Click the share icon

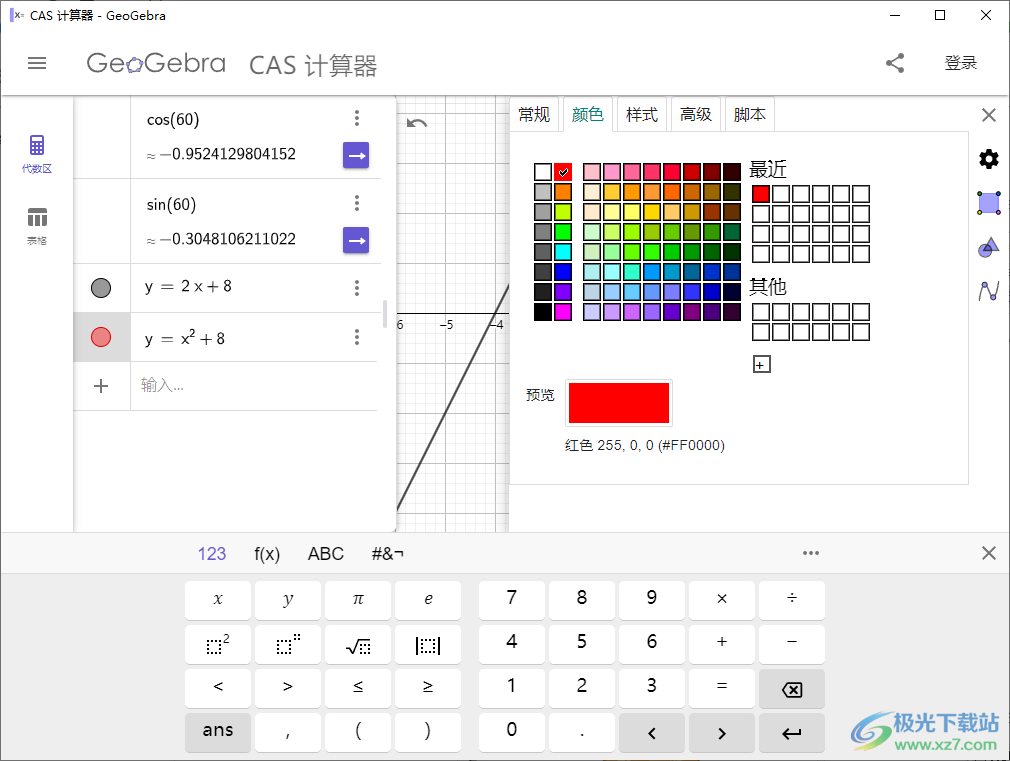pos(894,62)
